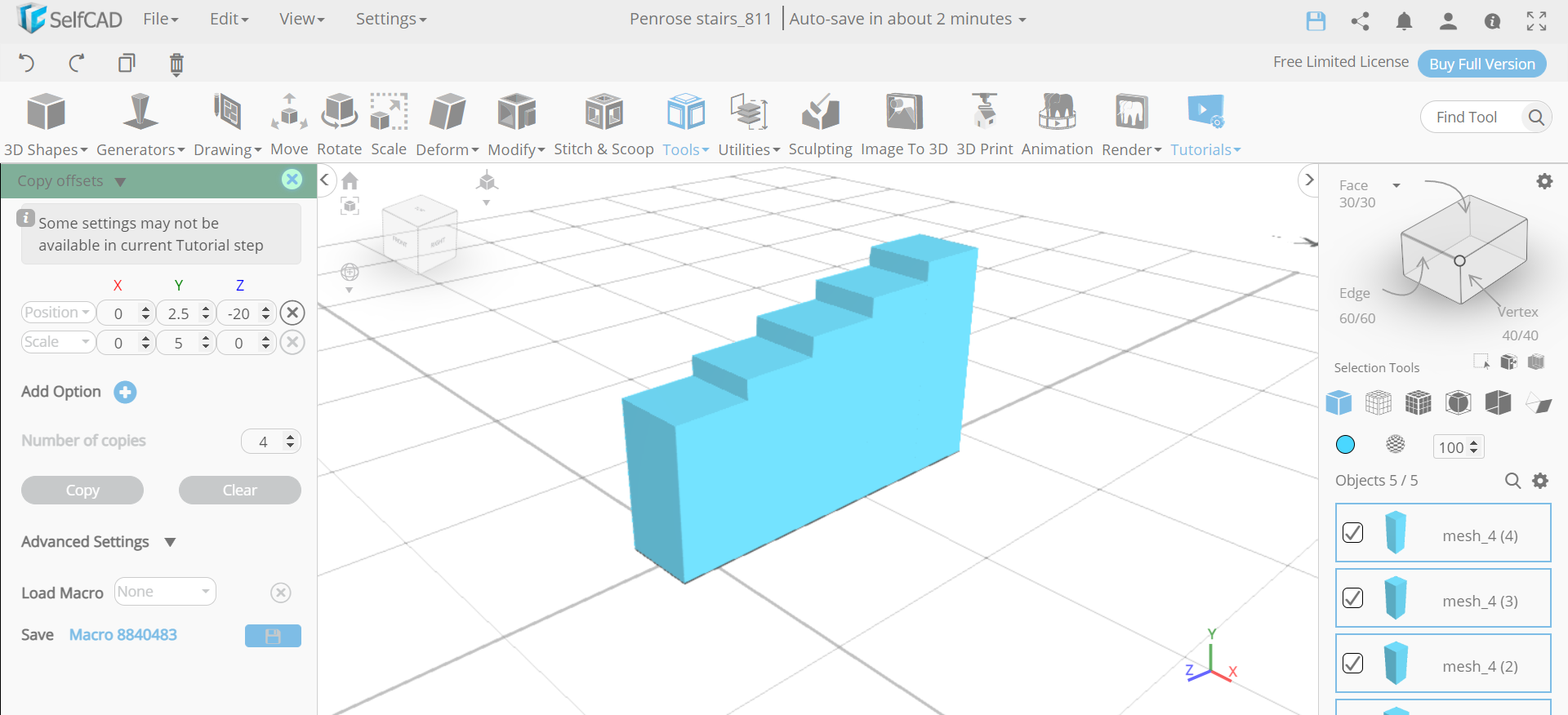The height and width of the screenshot is (715, 1568).
Task: Toggle fullscreen mode icon
Action: (1536, 21)
